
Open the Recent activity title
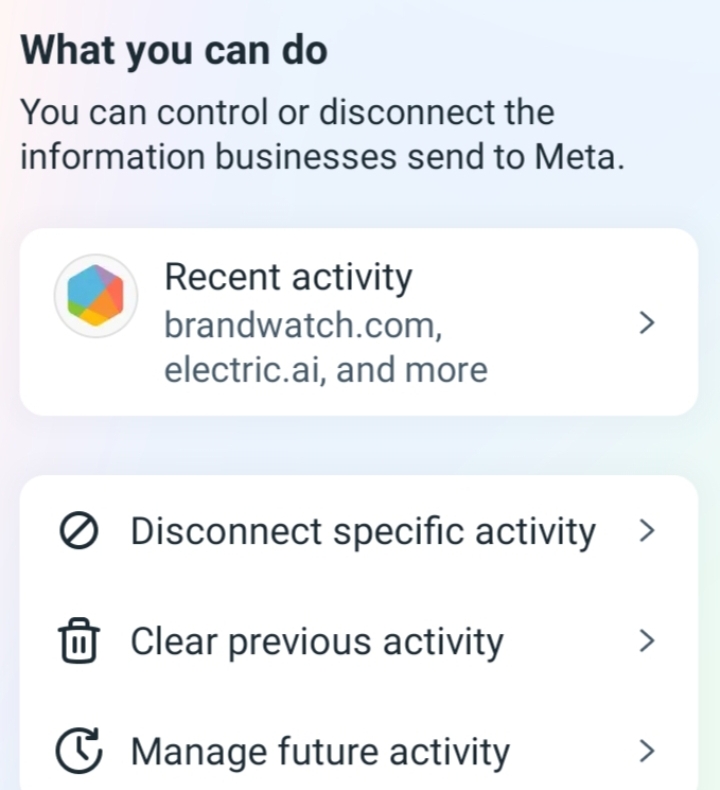click(288, 277)
